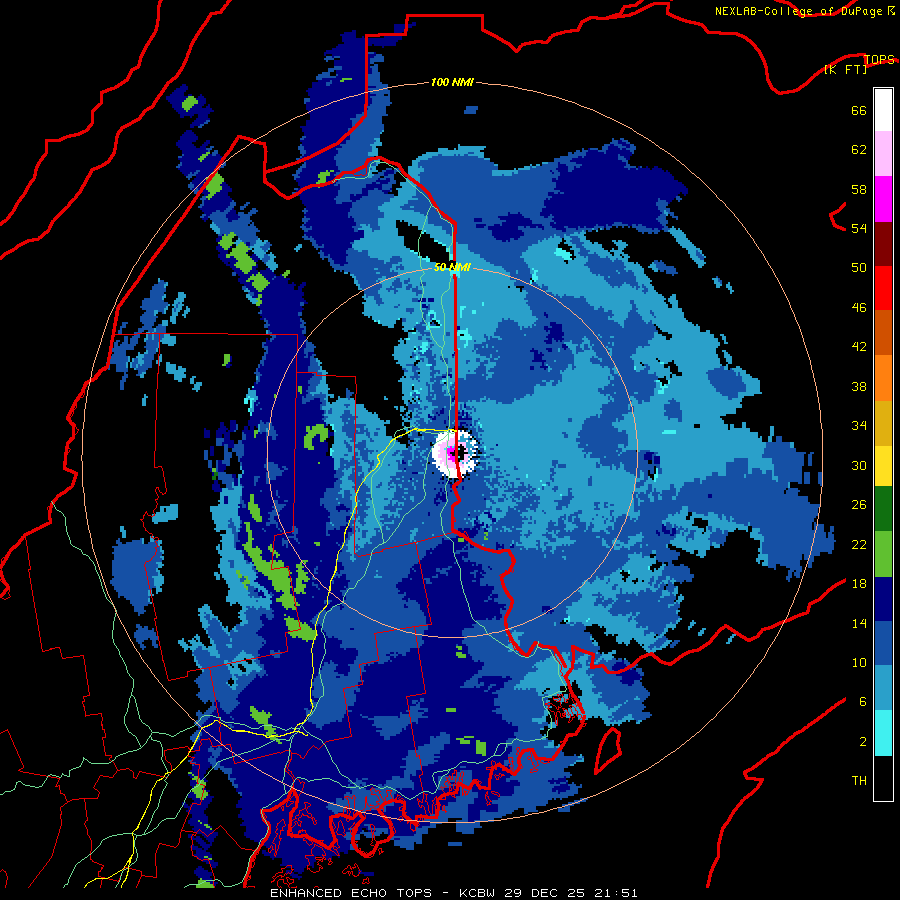This screenshot has height=900, width=900.
Task: Click the "34" legend label
Action: click(859, 426)
